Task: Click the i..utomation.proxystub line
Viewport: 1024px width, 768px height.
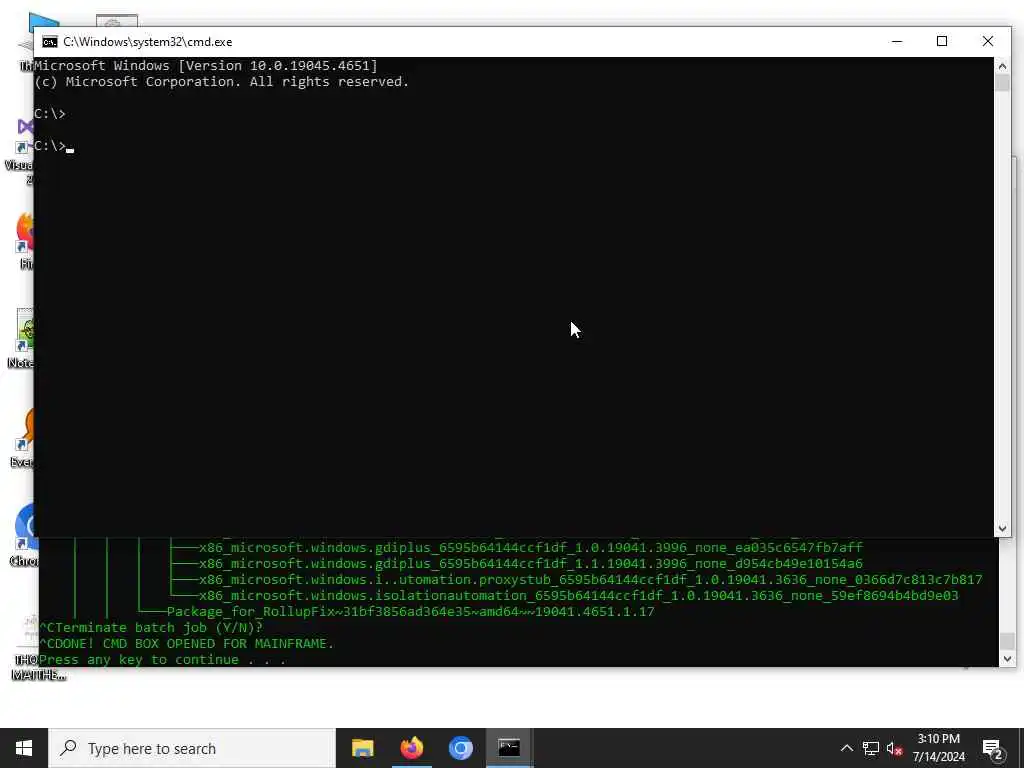Action: [x=590, y=579]
